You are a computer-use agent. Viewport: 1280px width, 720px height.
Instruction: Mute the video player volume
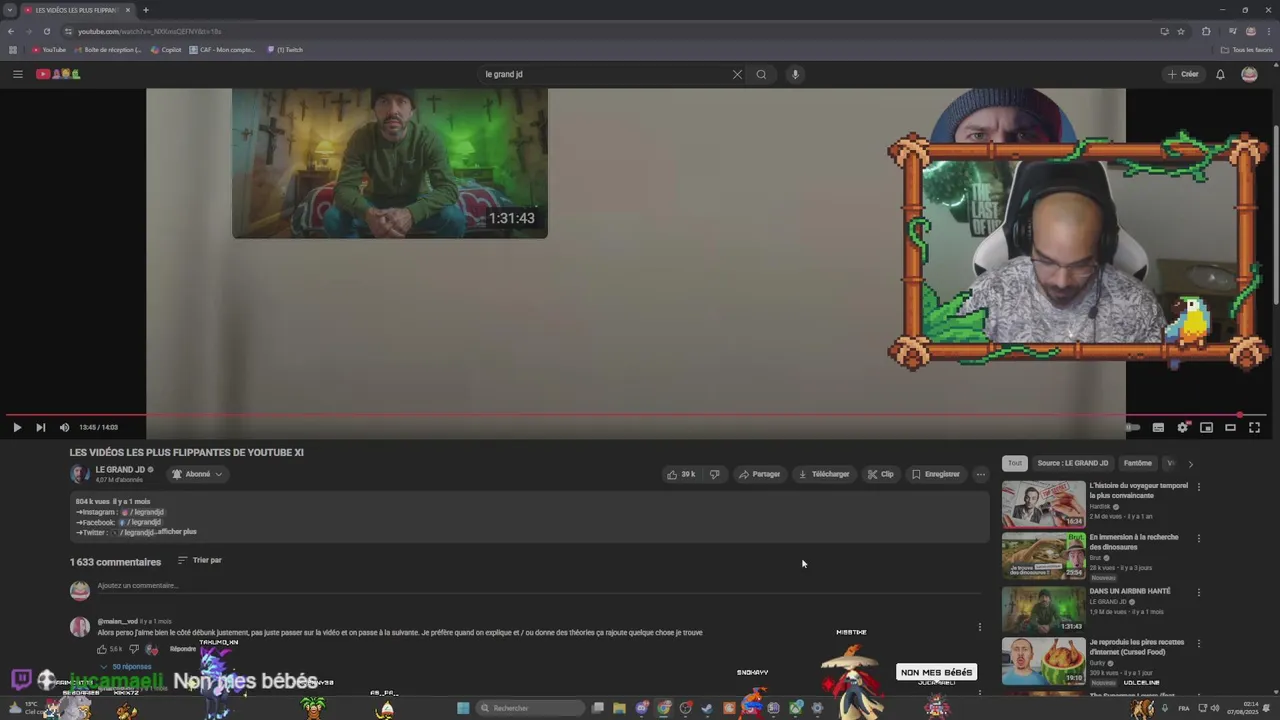[64, 427]
